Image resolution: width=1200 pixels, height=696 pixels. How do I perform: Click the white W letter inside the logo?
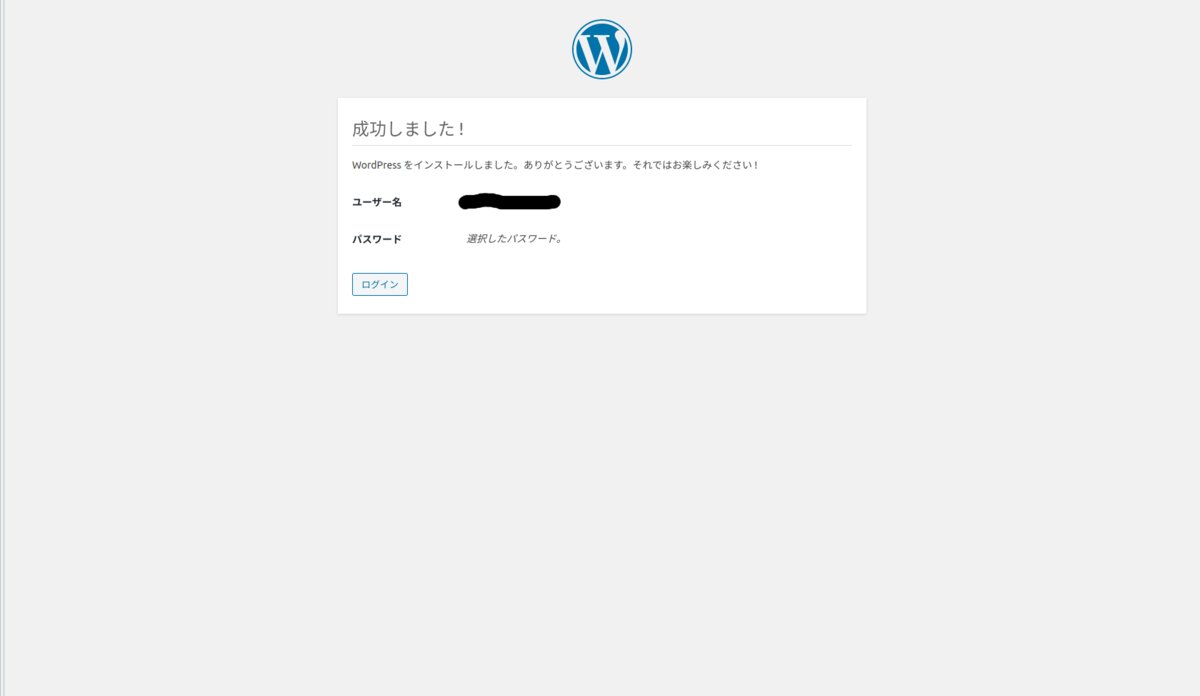(x=602, y=50)
